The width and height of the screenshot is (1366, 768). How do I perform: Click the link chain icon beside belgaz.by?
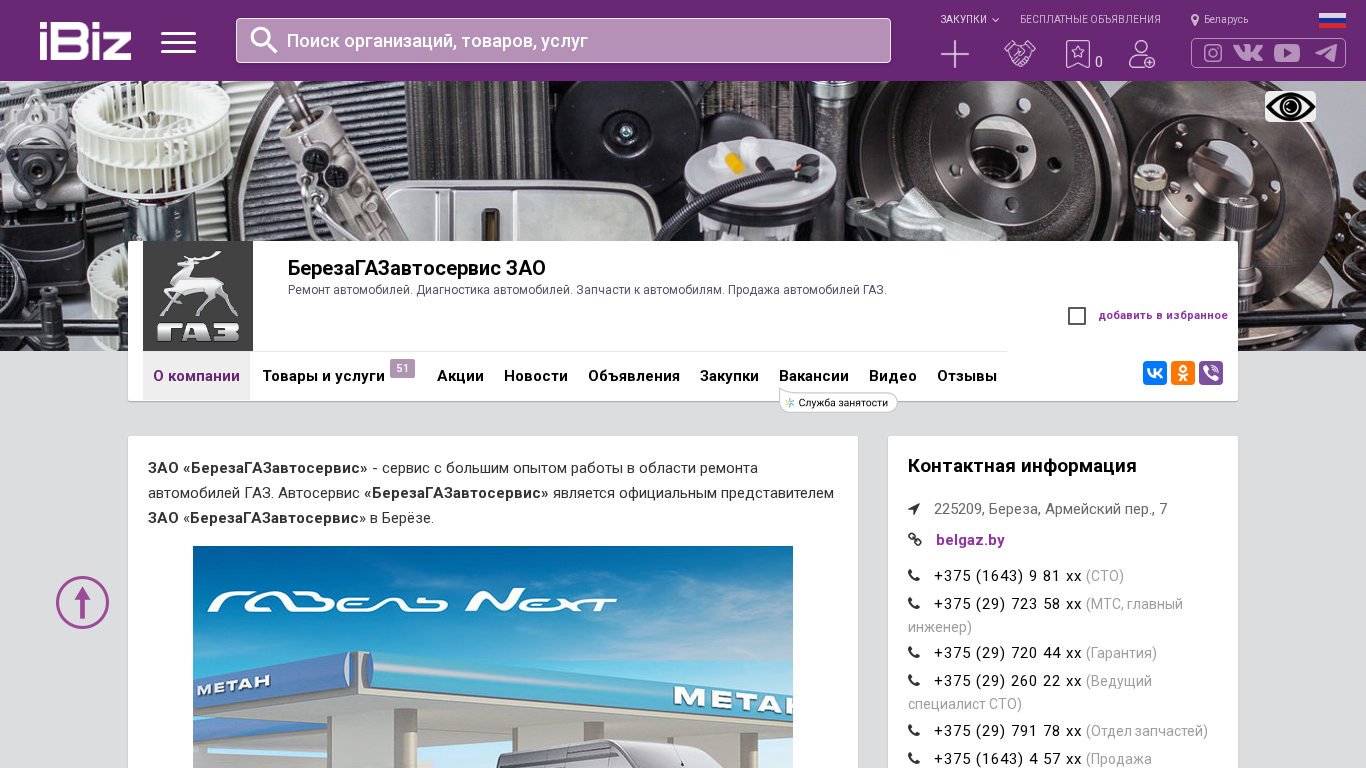(915, 540)
